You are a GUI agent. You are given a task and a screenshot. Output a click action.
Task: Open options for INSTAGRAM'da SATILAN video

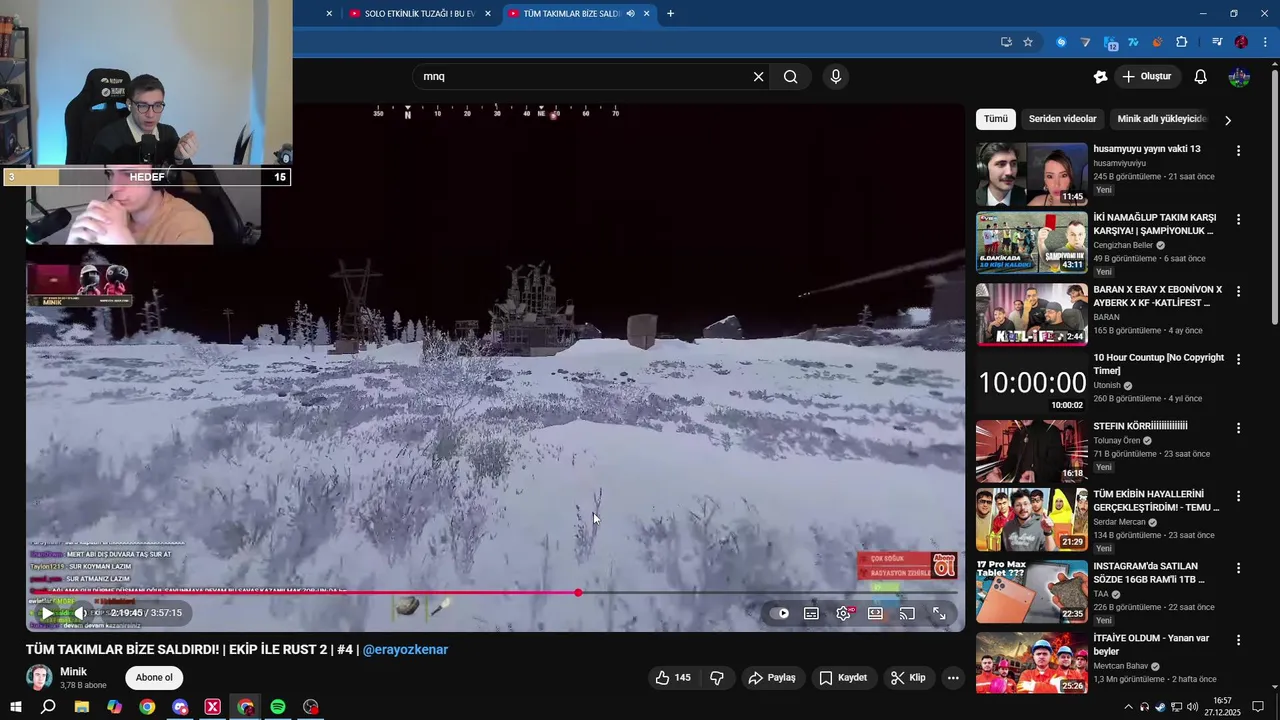point(1238,567)
